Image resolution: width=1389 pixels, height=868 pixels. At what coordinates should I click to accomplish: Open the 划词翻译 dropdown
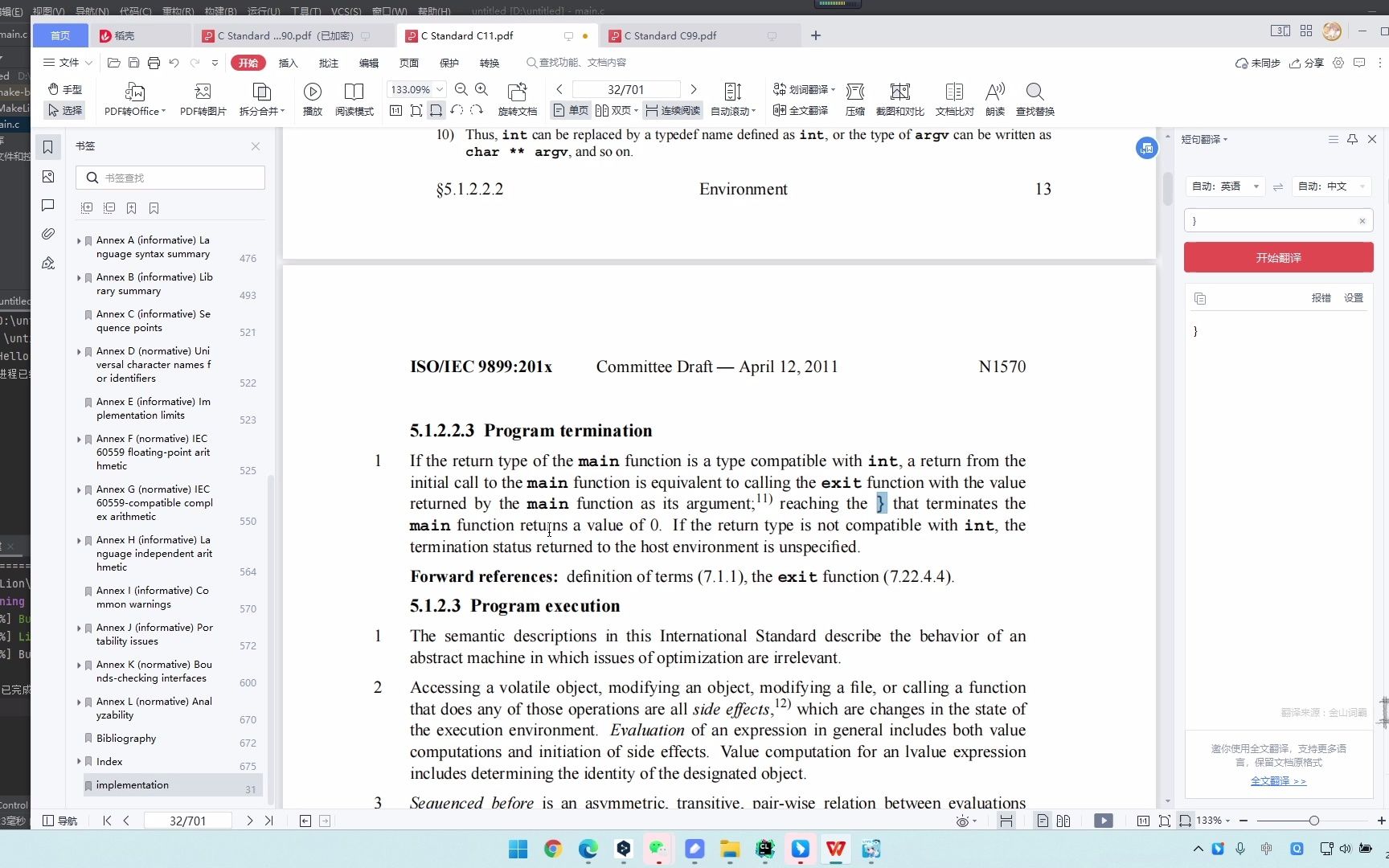(804, 89)
